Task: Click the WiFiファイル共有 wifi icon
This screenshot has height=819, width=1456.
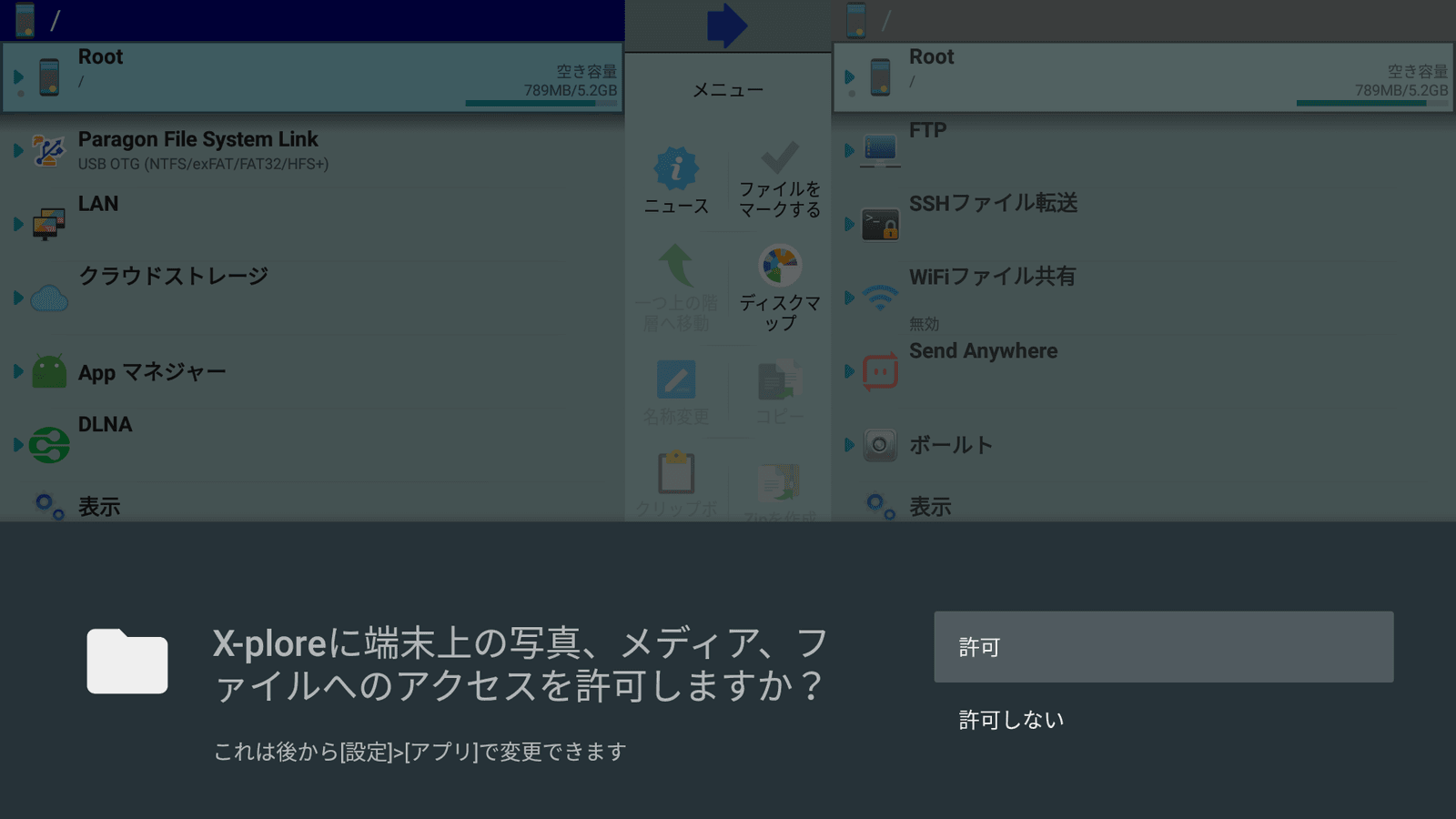Action: point(880,297)
